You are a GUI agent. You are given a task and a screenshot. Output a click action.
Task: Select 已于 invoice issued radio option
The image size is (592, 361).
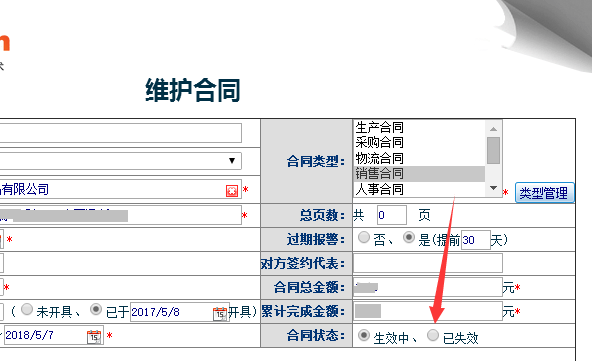point(96,309)
